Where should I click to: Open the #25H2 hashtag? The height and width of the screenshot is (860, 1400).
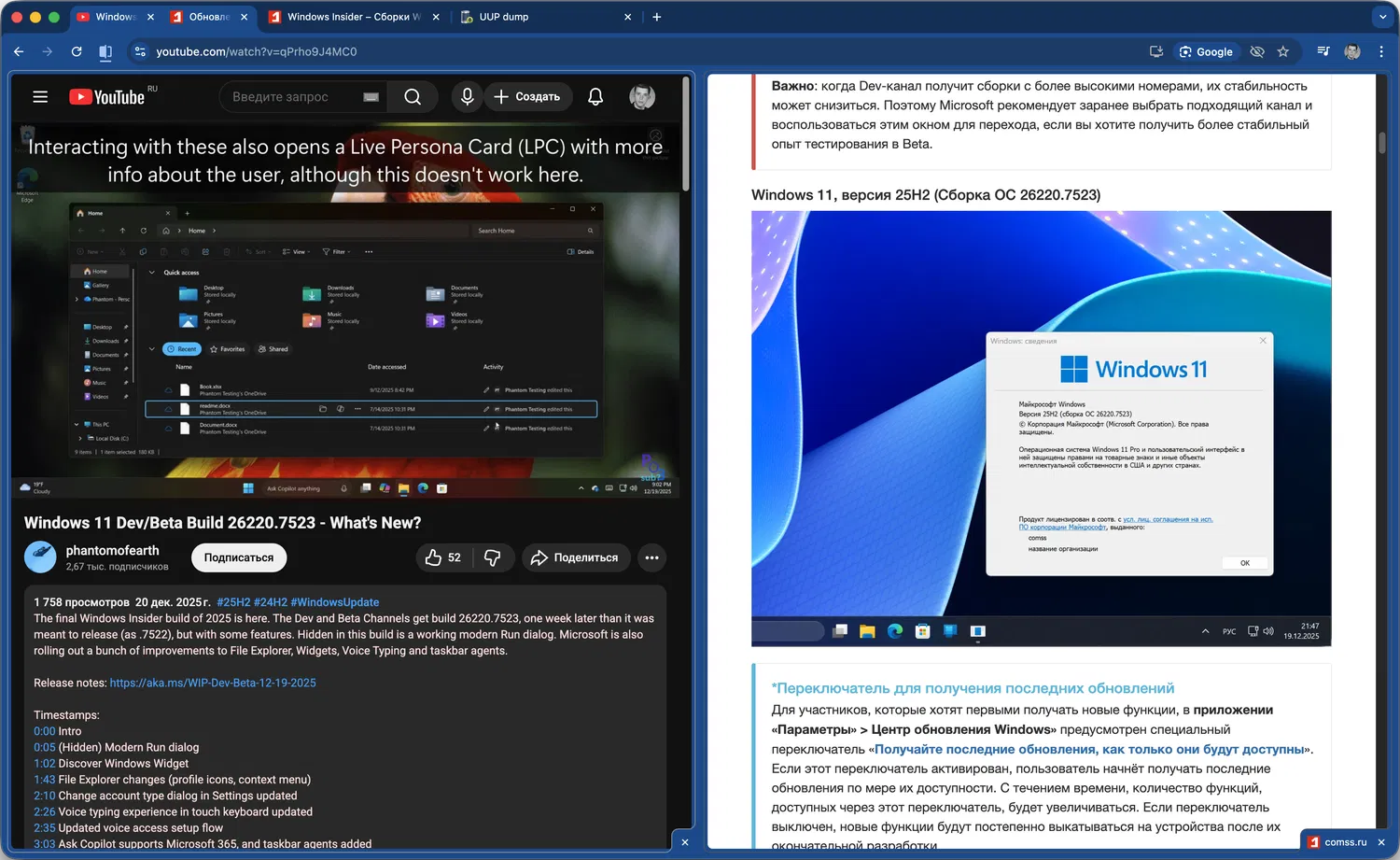[233, 602]
